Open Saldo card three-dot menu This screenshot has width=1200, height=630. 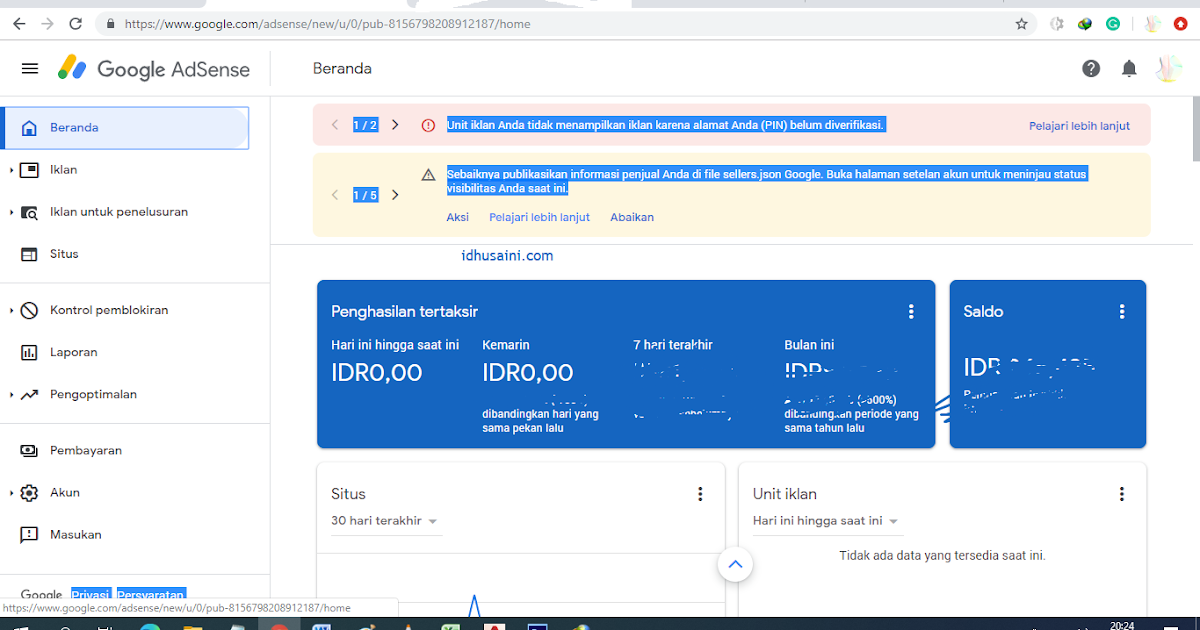pos(1122,312)
